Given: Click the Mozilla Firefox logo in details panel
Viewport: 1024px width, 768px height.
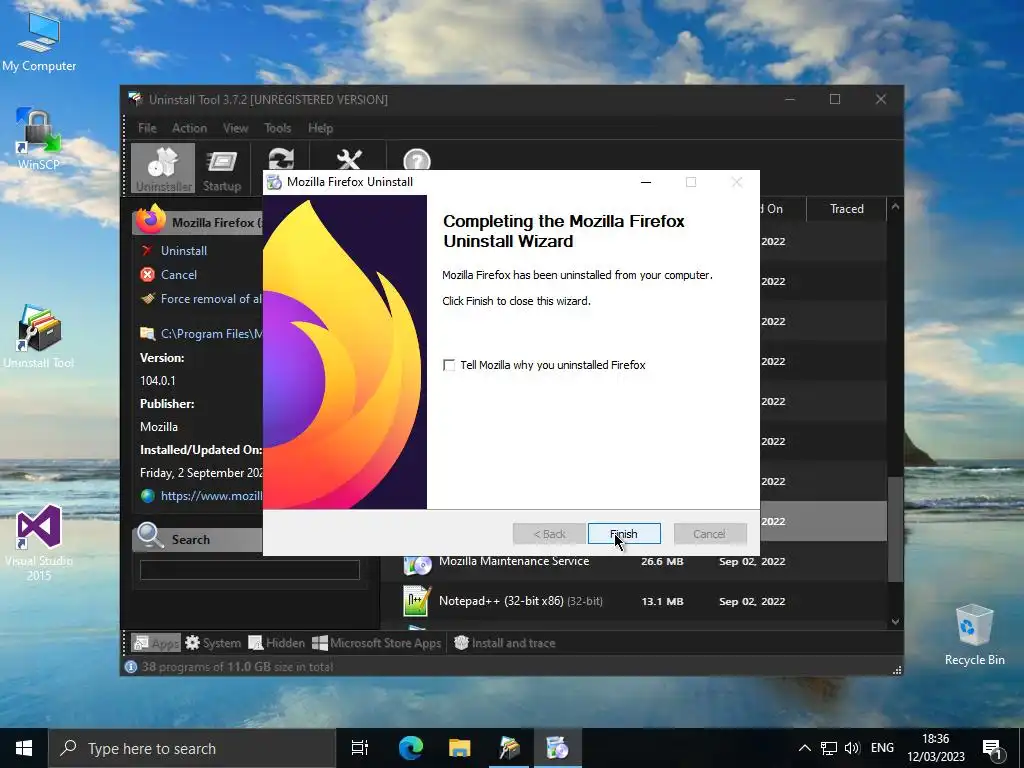Looking at the screenshot, I should pos(151,220).
